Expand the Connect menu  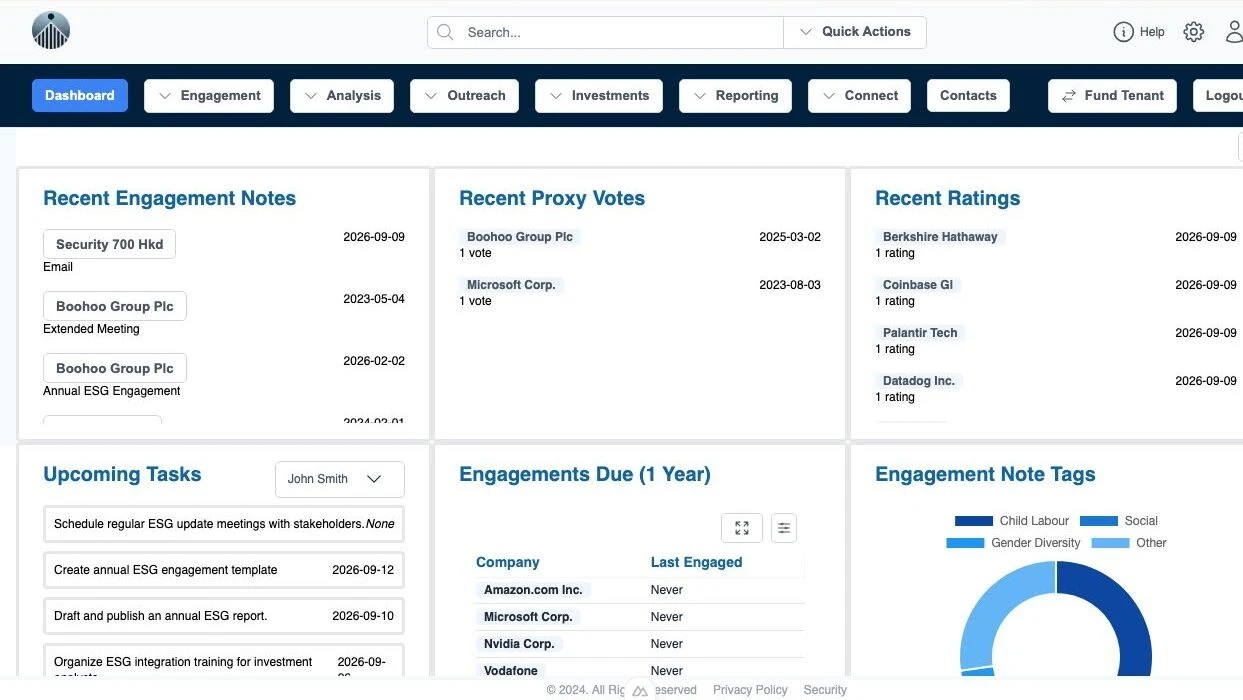click(x=860, y=96)
